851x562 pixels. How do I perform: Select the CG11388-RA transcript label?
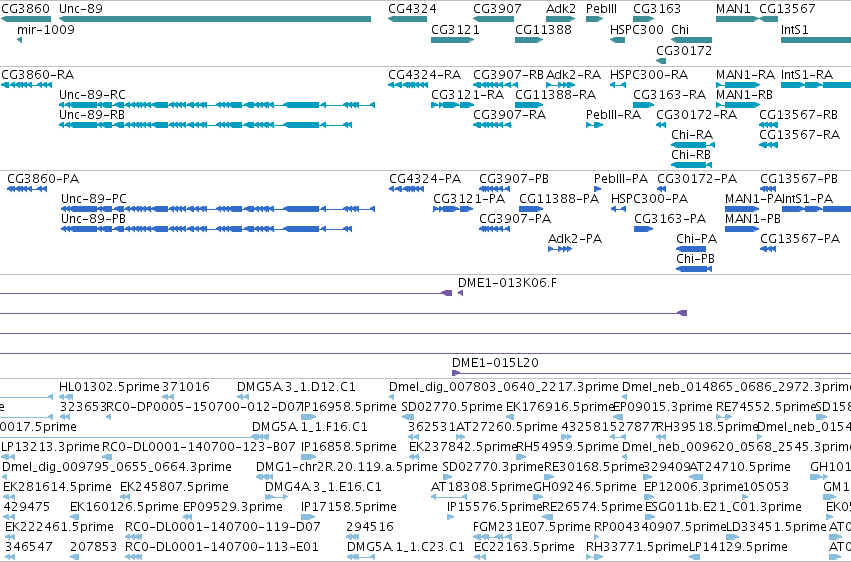pos(555,94)
